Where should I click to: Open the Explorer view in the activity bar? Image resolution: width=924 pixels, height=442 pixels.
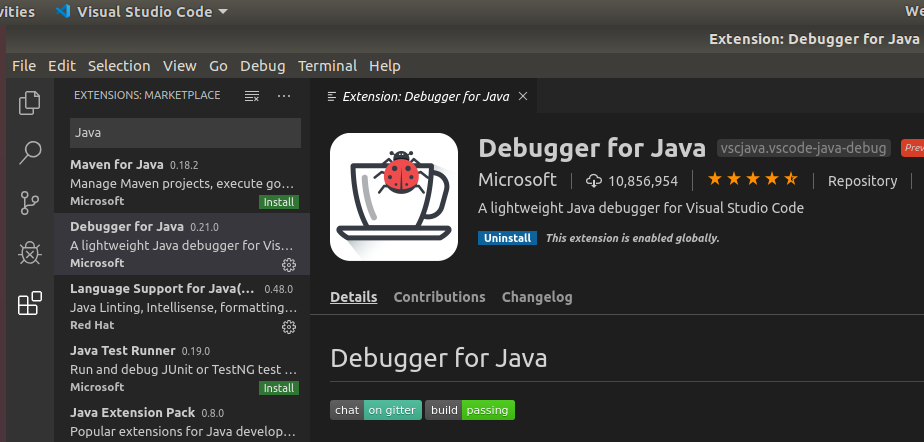[x=29, y=103]
